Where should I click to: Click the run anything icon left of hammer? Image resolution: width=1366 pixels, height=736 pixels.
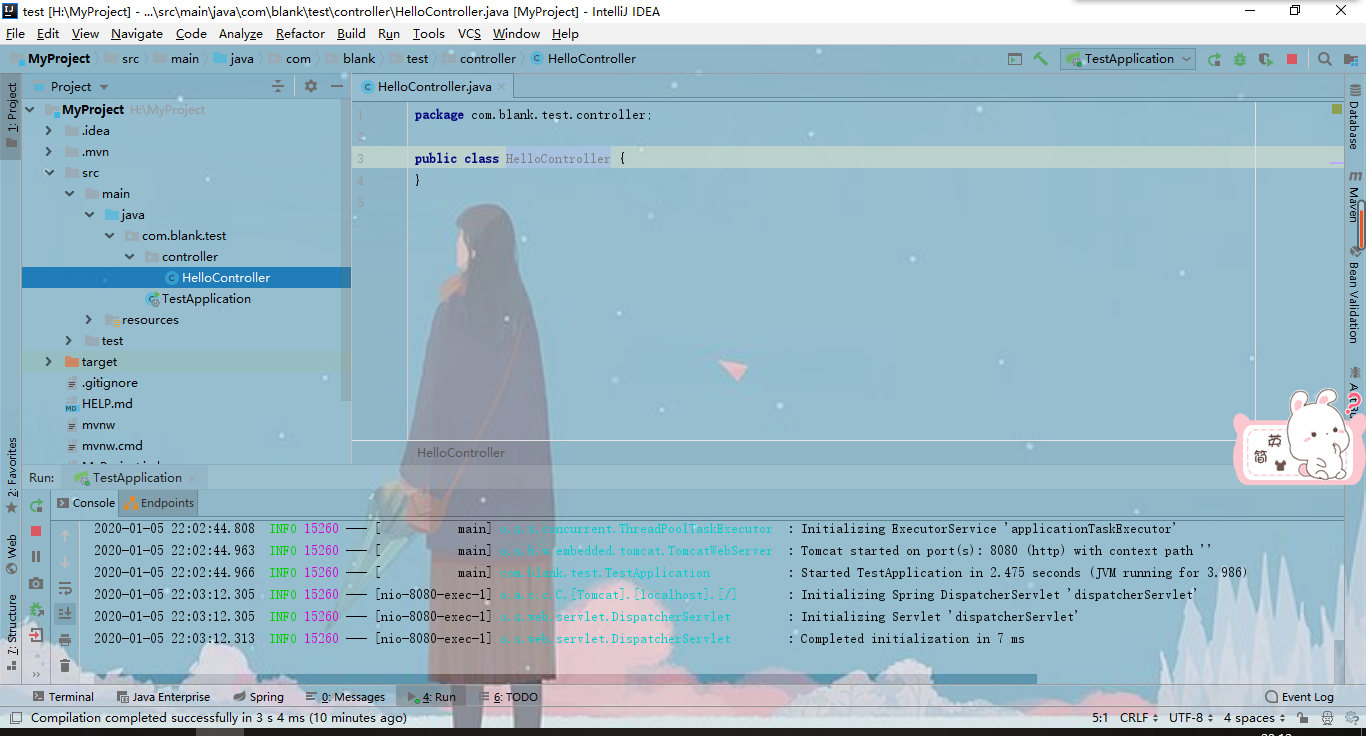pos(1015,59)
